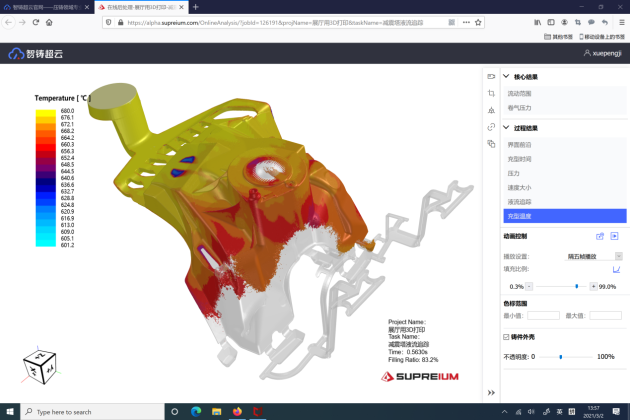Click the orientation cube in the viewport
630x420 pixels.
coord(39,366)
